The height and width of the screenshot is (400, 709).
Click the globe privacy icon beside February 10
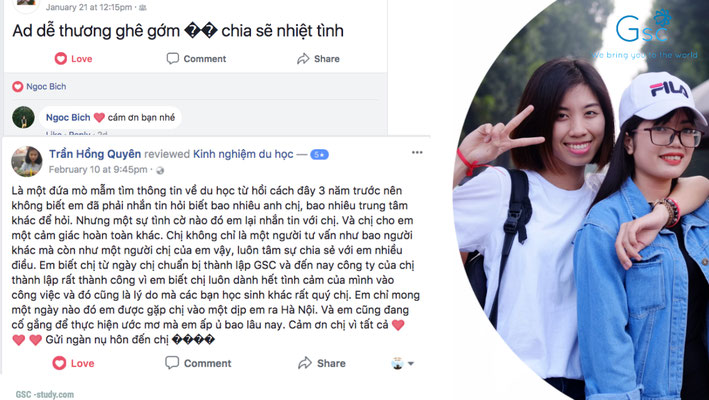click(160, 170)
